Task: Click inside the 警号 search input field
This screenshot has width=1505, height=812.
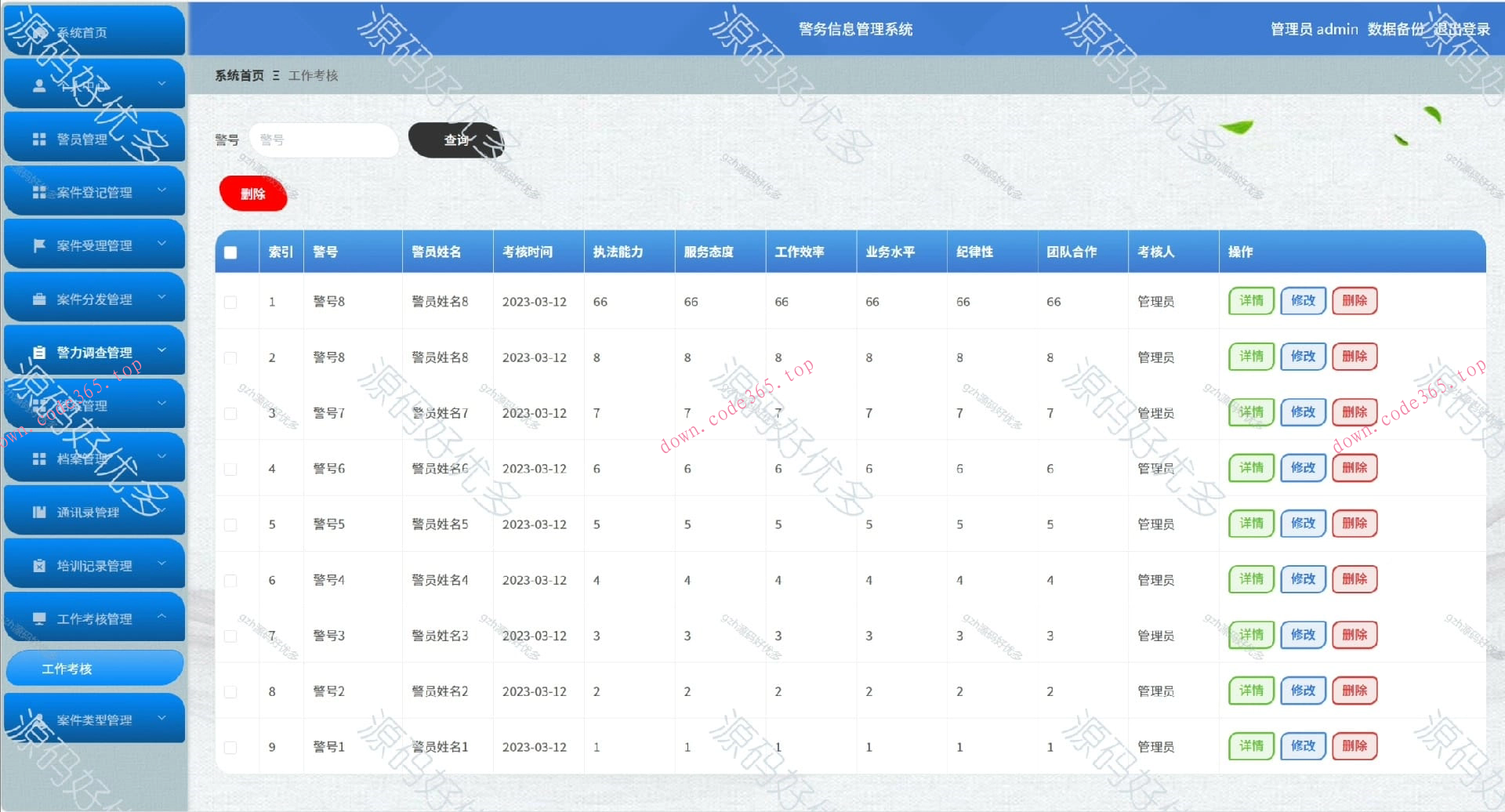Action: coord(324,140)
